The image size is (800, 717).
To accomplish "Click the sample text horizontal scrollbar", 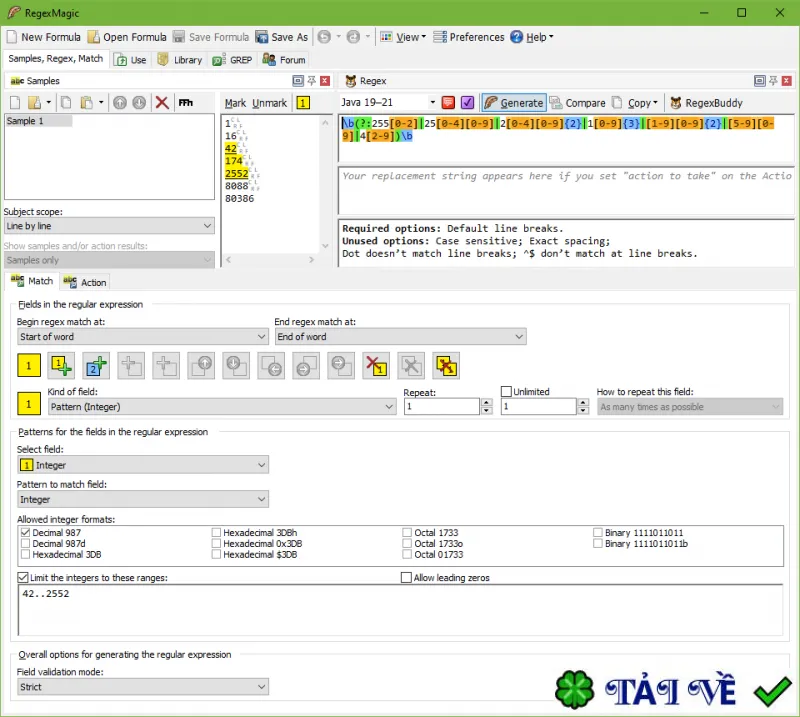I will [270, 260].
